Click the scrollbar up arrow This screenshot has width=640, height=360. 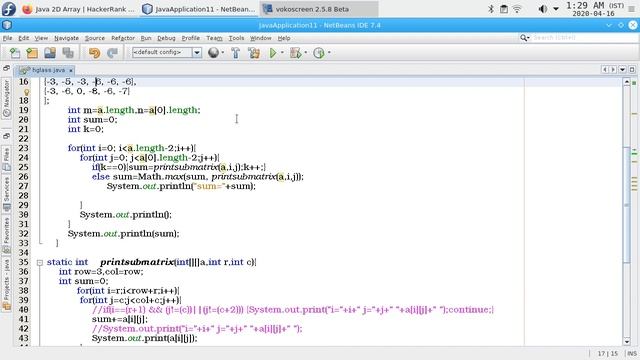[627, 82]
